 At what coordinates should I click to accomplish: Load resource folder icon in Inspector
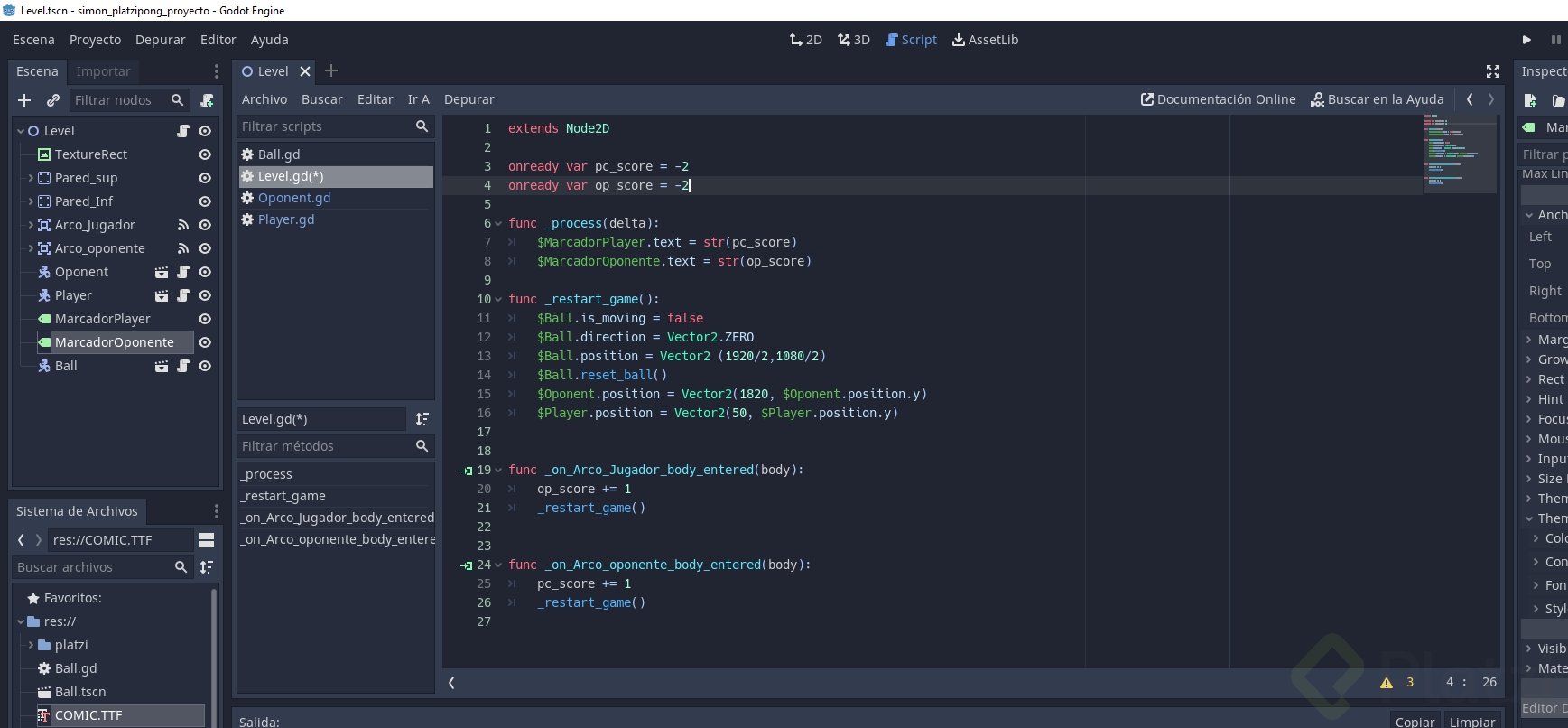click(x=1558, y=100)
